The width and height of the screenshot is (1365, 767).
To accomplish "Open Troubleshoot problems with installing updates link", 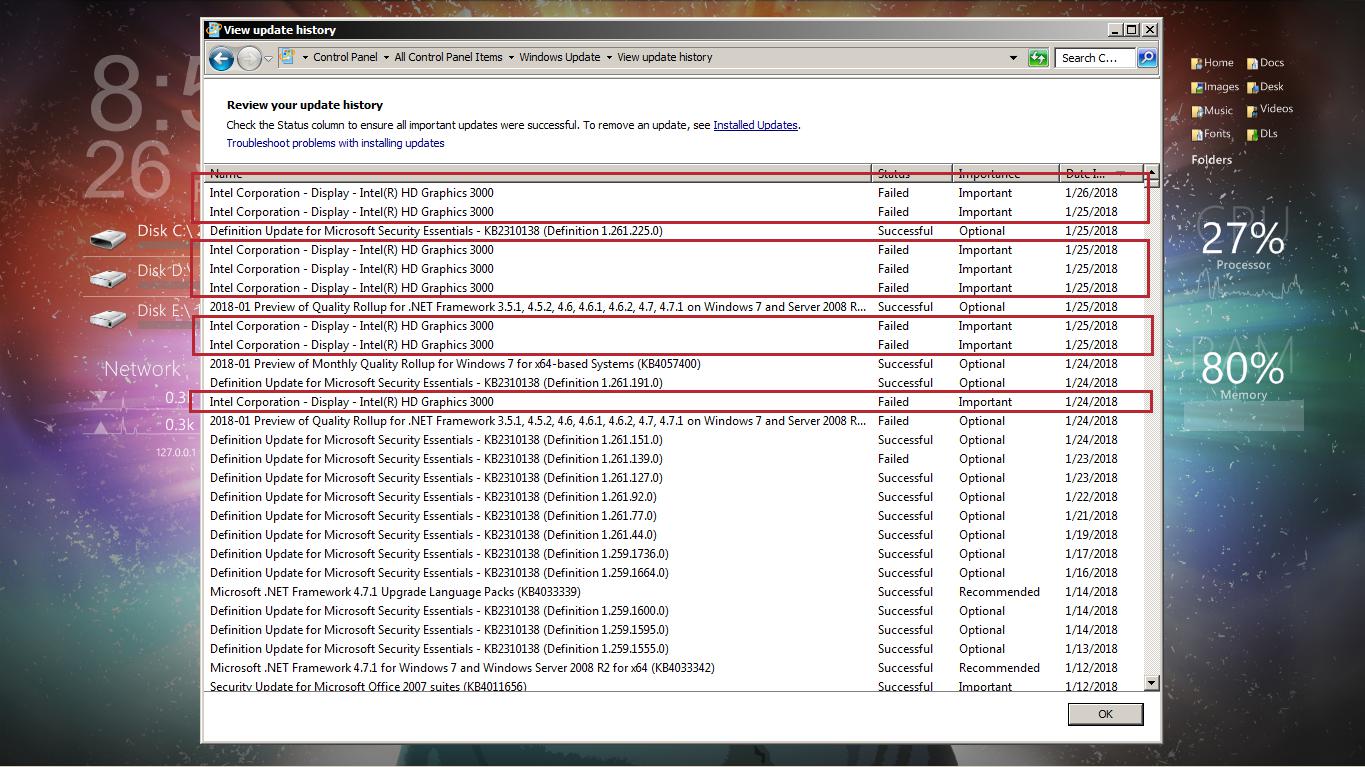I will coord(335,143).
